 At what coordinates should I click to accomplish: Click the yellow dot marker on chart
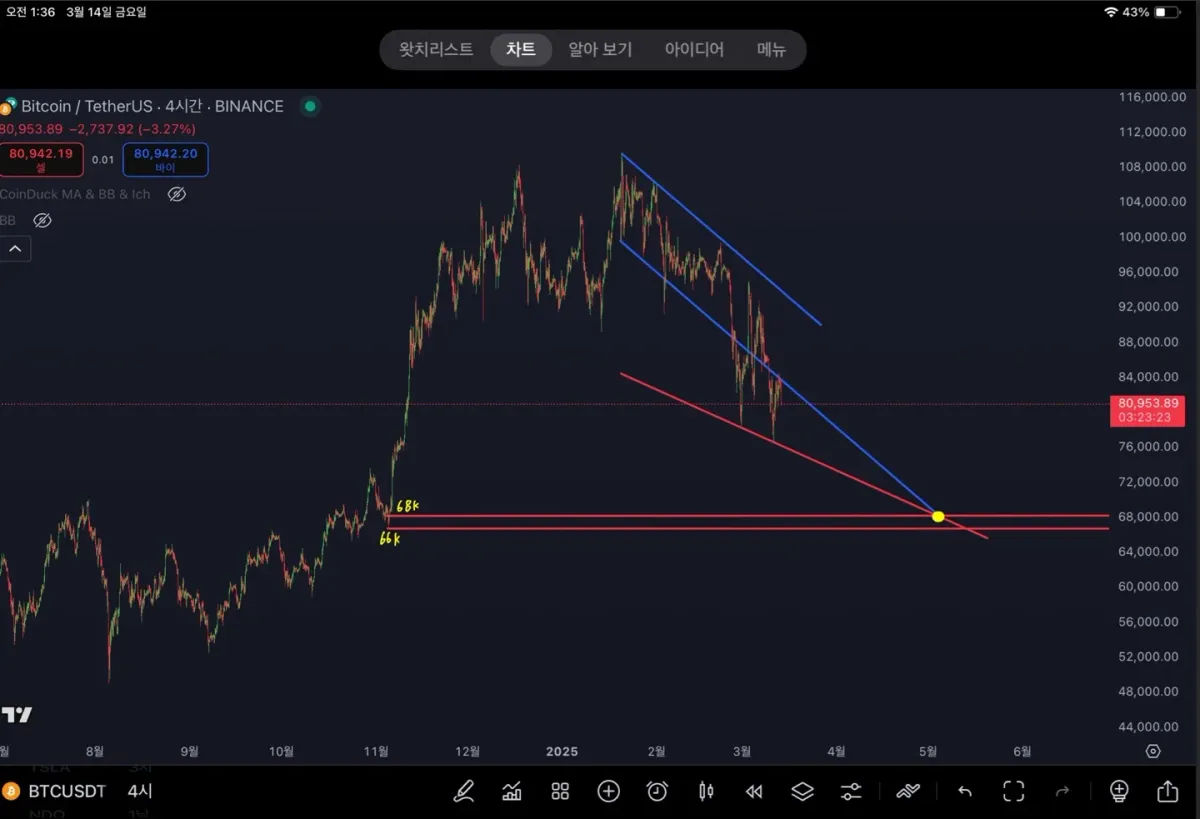click(x=938, y=516)
